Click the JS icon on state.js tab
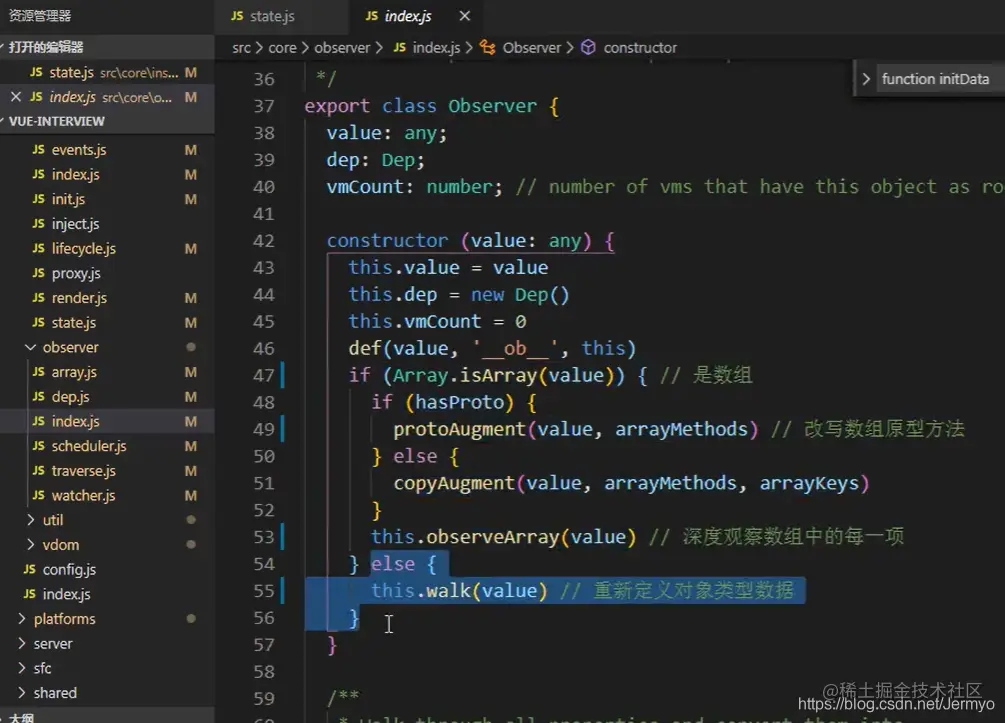Image resolution: width=1005 pixels, height=723 pixels. (x=237, y=16)
